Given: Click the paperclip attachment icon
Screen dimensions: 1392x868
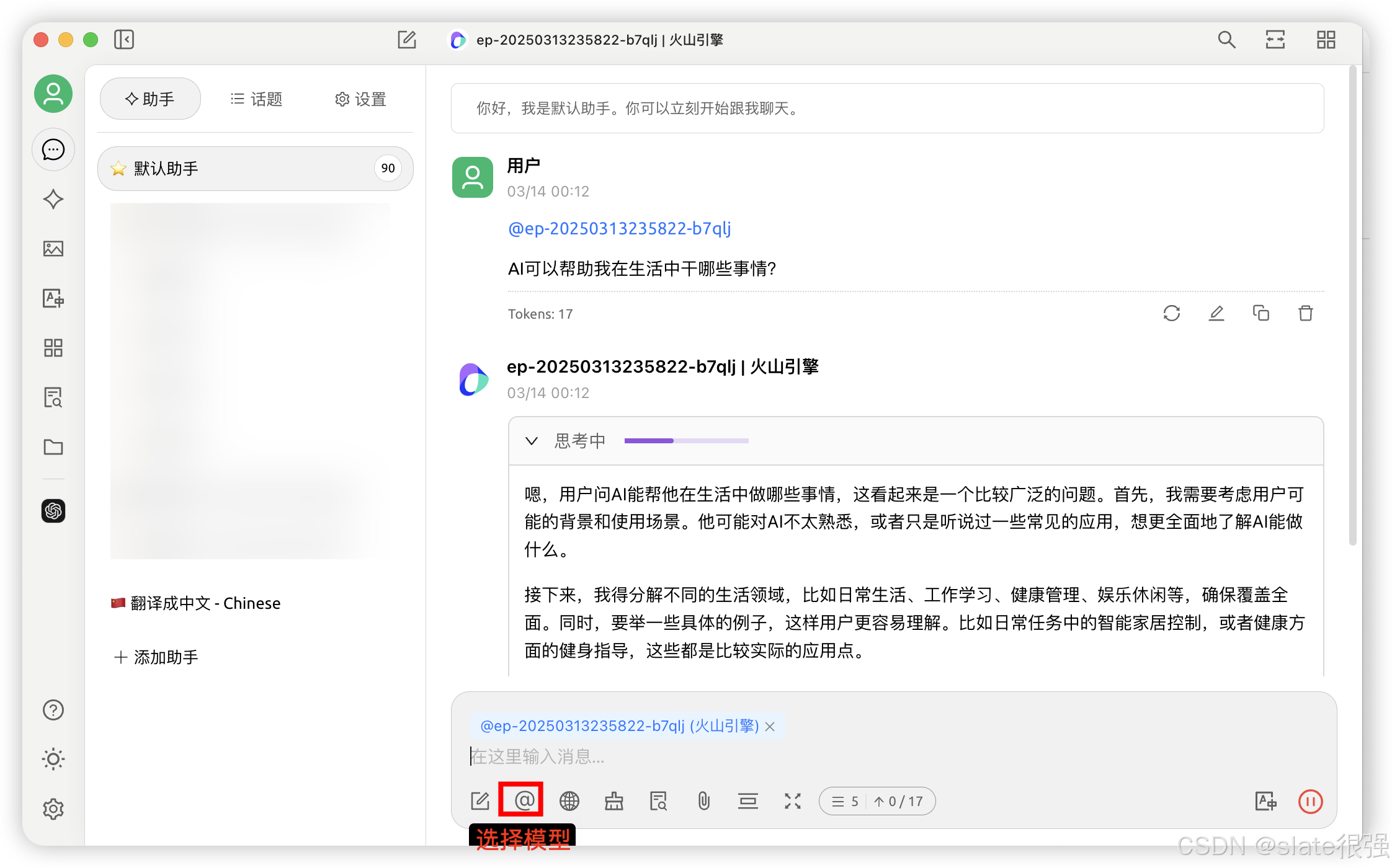Looking at the screenshot, I should [703, 801].
